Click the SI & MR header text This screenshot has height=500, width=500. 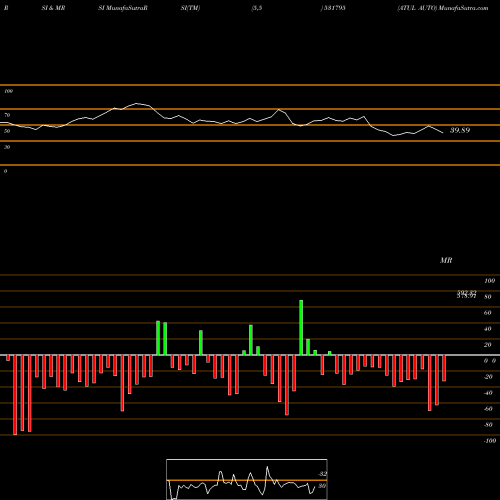point(53,8)
